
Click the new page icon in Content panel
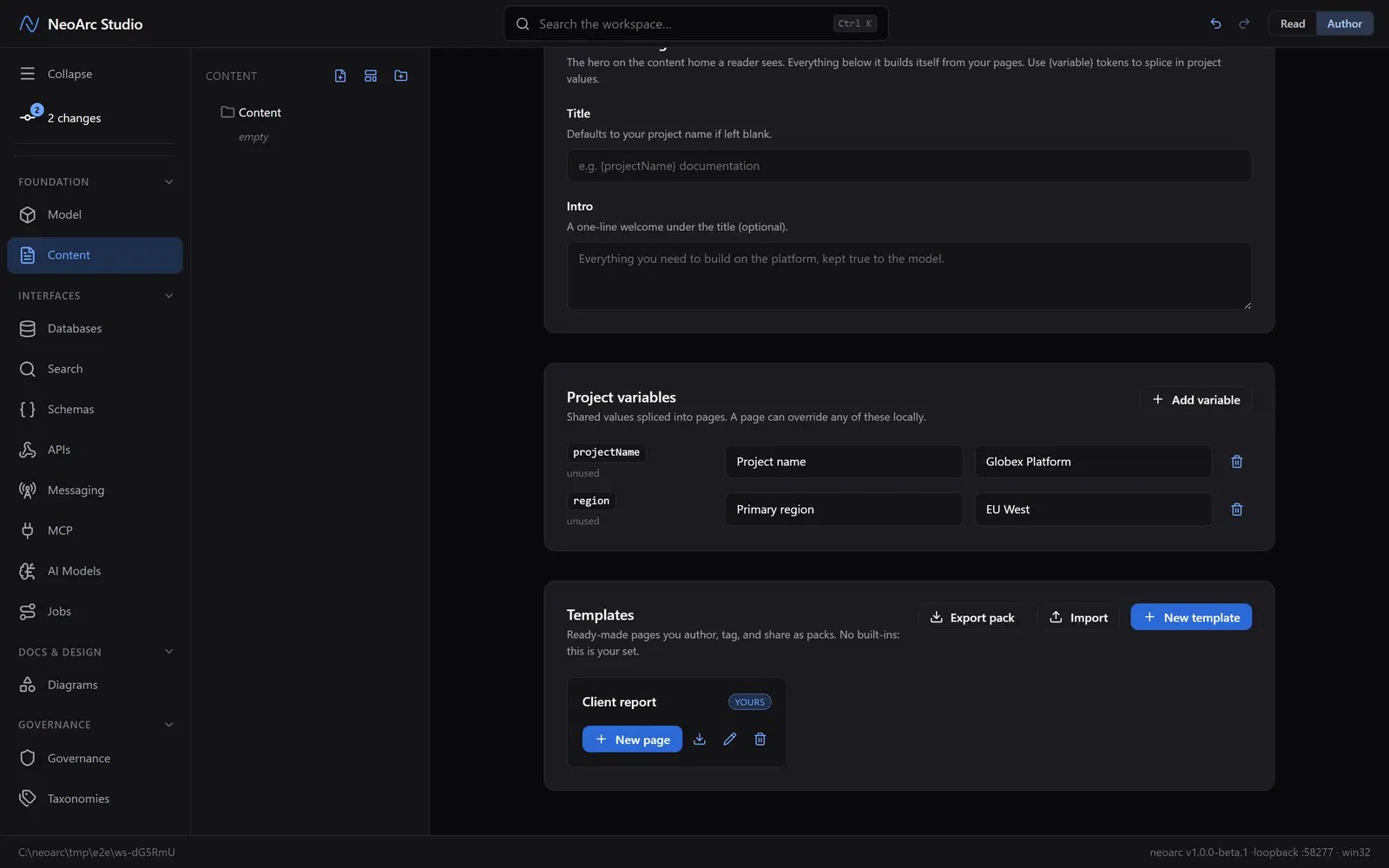click(x=340, y=76)
